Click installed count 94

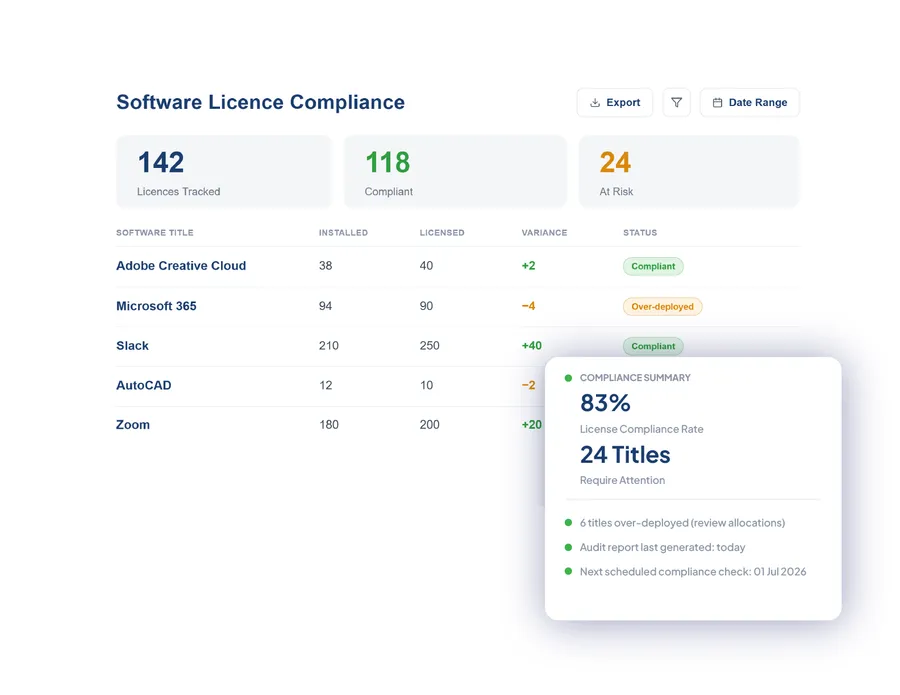[325, 306]
